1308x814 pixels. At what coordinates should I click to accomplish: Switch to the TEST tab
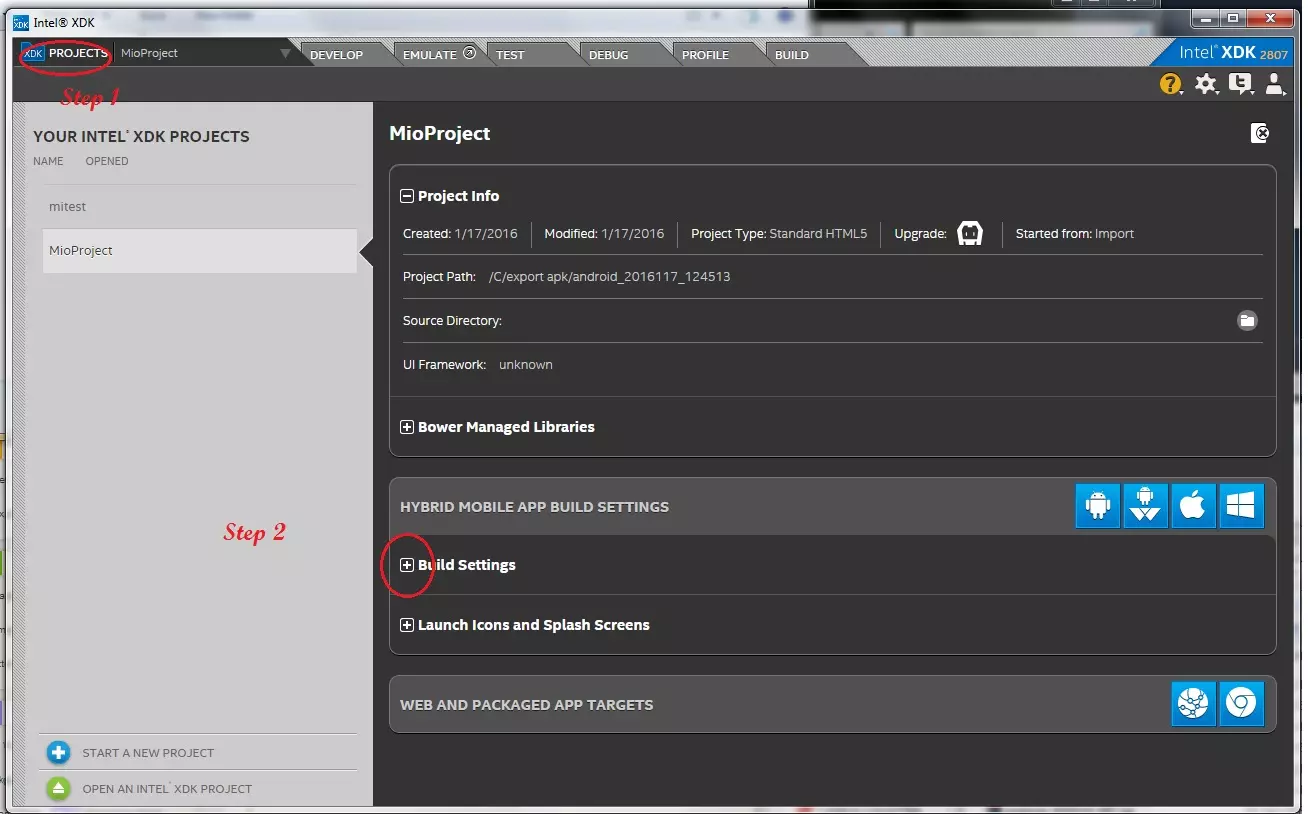510,55
